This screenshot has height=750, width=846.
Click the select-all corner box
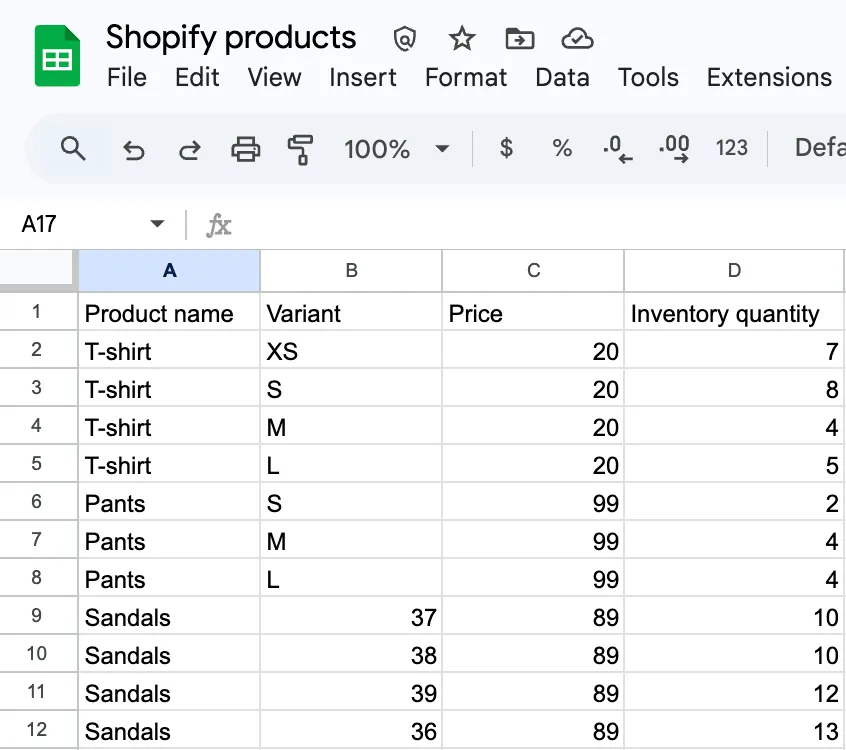click(x=37, y=268)
